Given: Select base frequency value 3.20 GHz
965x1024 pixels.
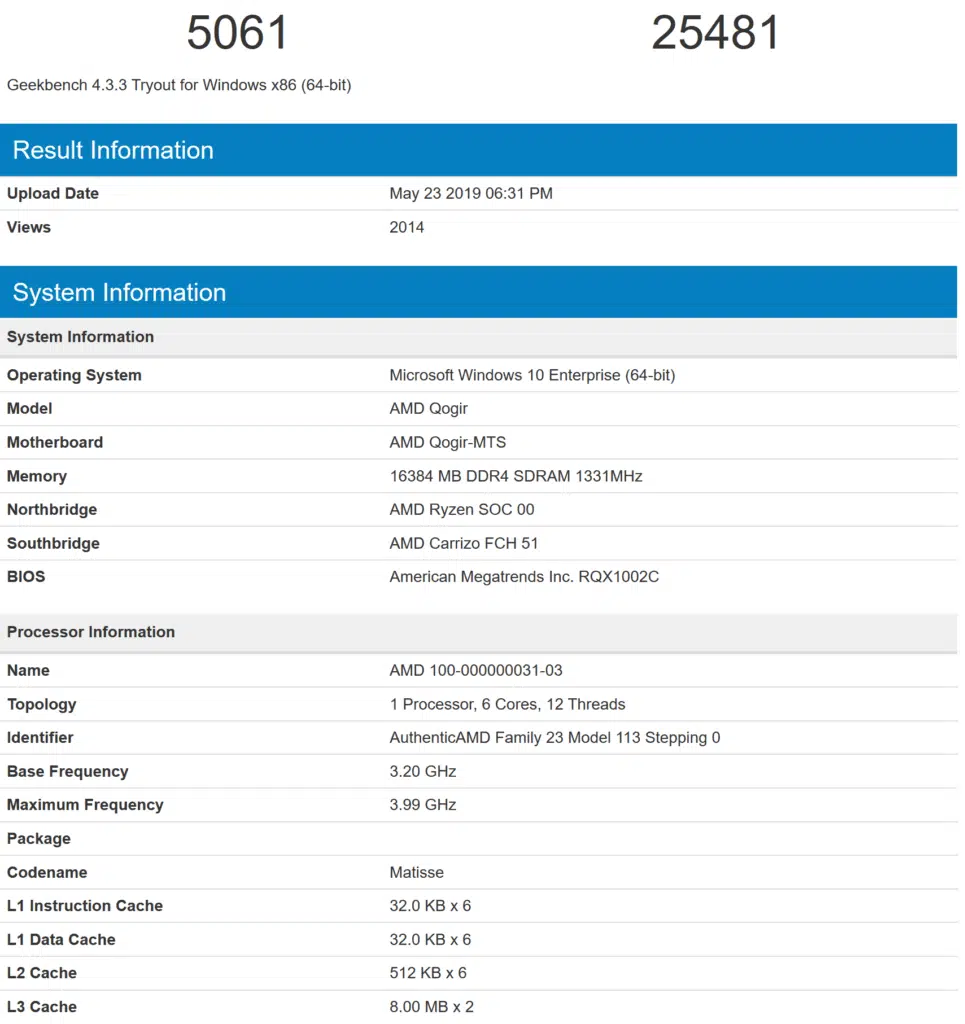Looking at the screenshot, I should pos(422,772).
